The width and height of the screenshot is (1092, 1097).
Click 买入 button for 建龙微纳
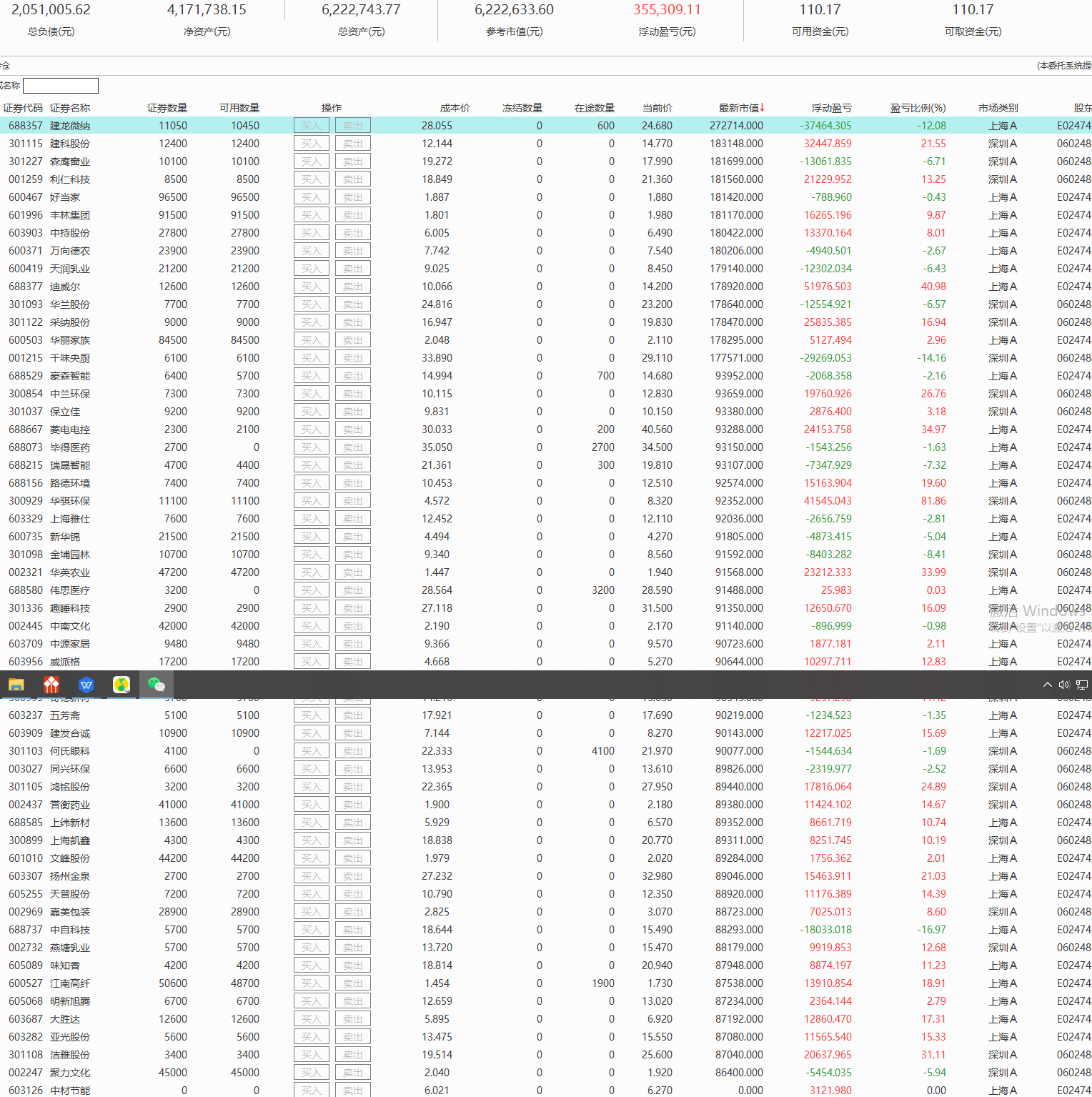click(x=311, y=126)
